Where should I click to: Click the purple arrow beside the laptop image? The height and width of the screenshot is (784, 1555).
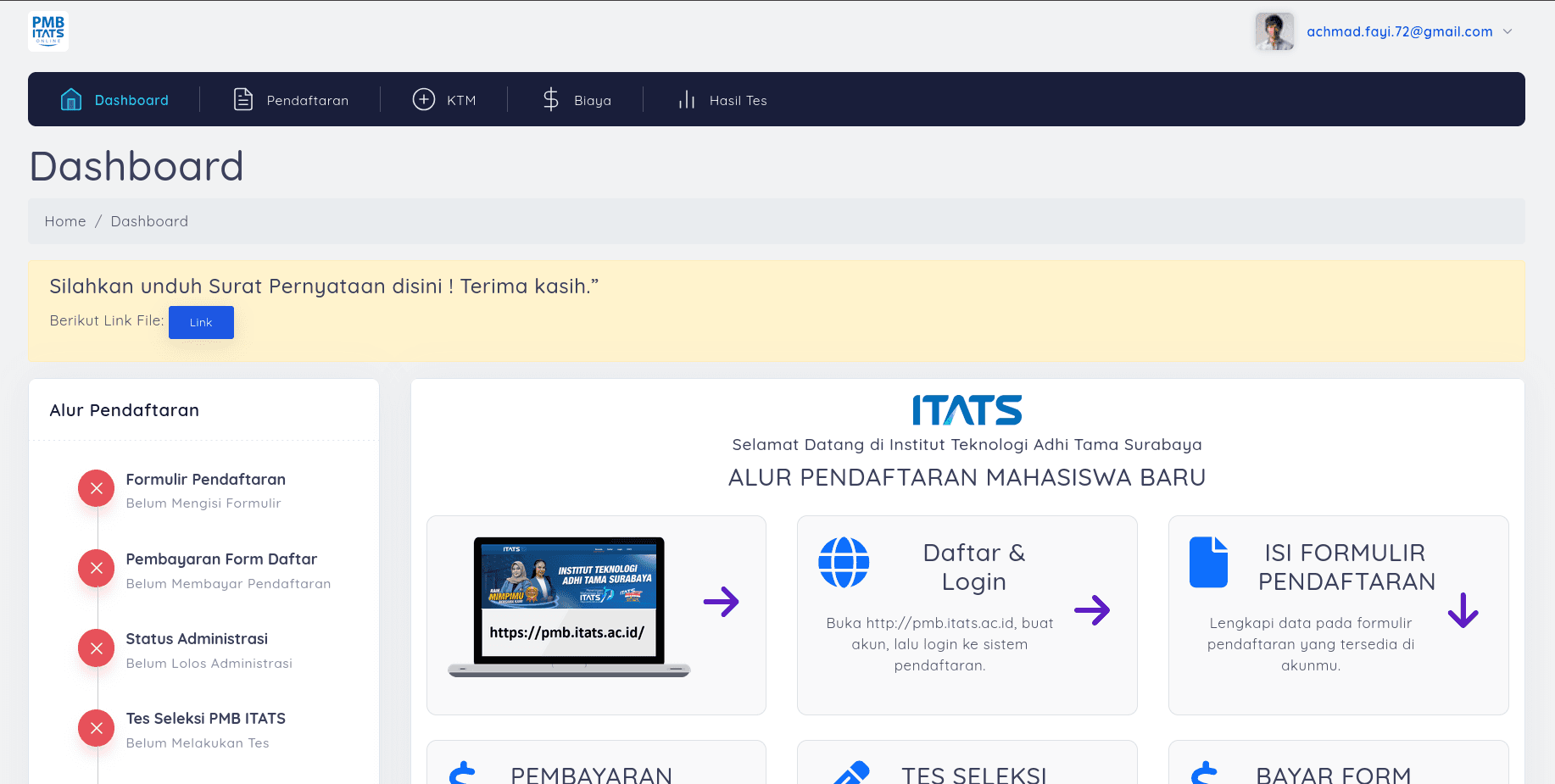click(722, 602)
